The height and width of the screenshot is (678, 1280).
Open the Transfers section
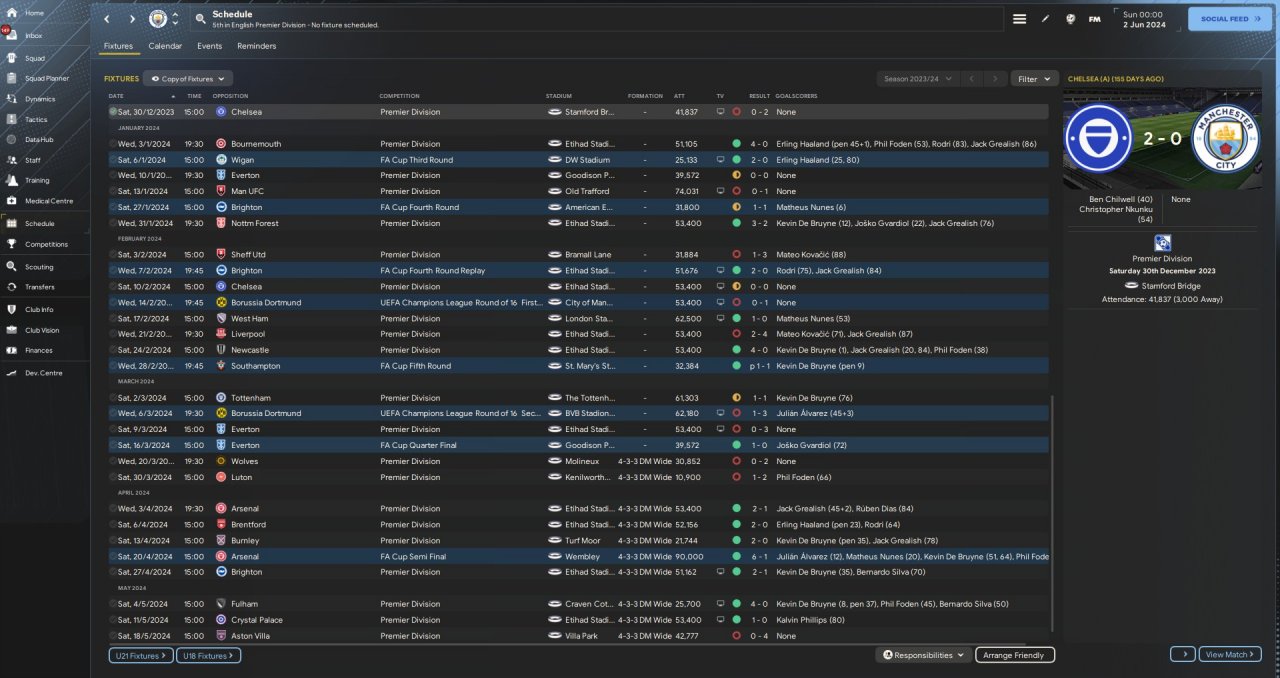pos(40,287)
